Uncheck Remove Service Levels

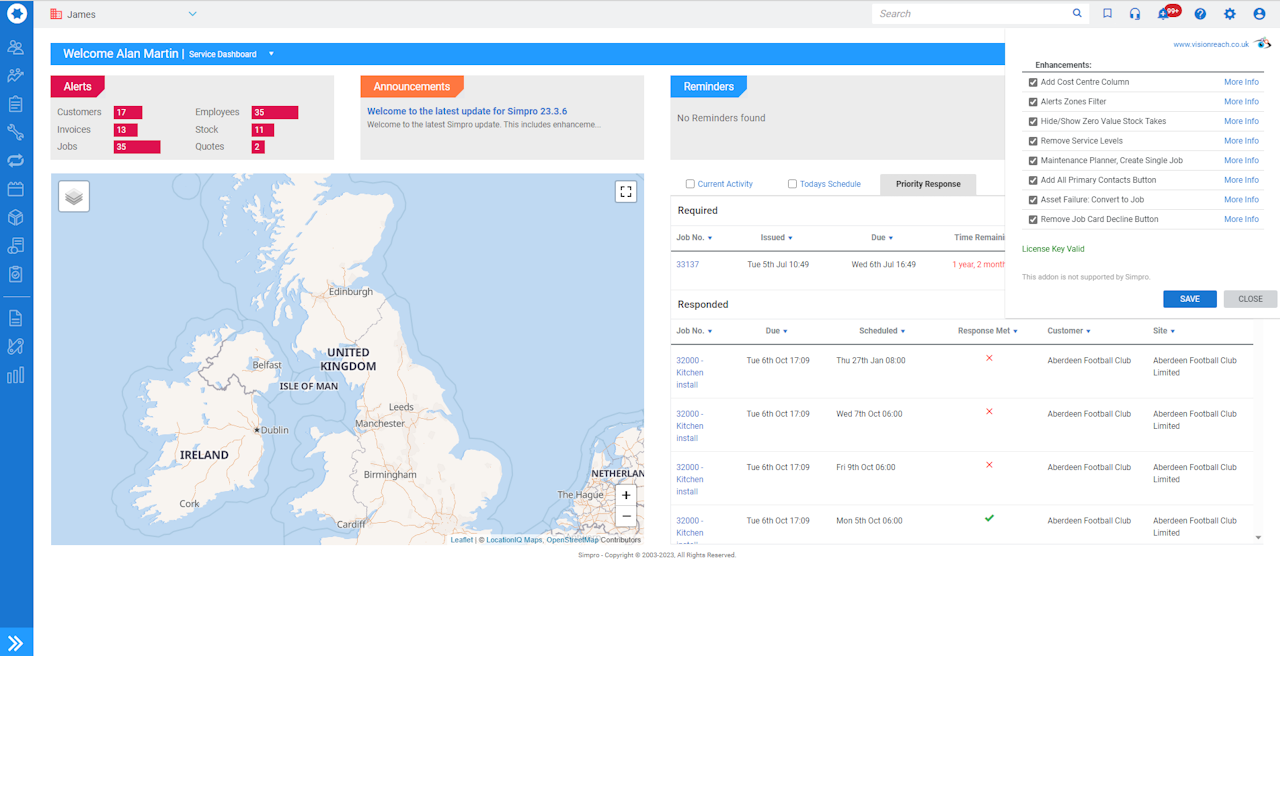tap(1033, 141)
